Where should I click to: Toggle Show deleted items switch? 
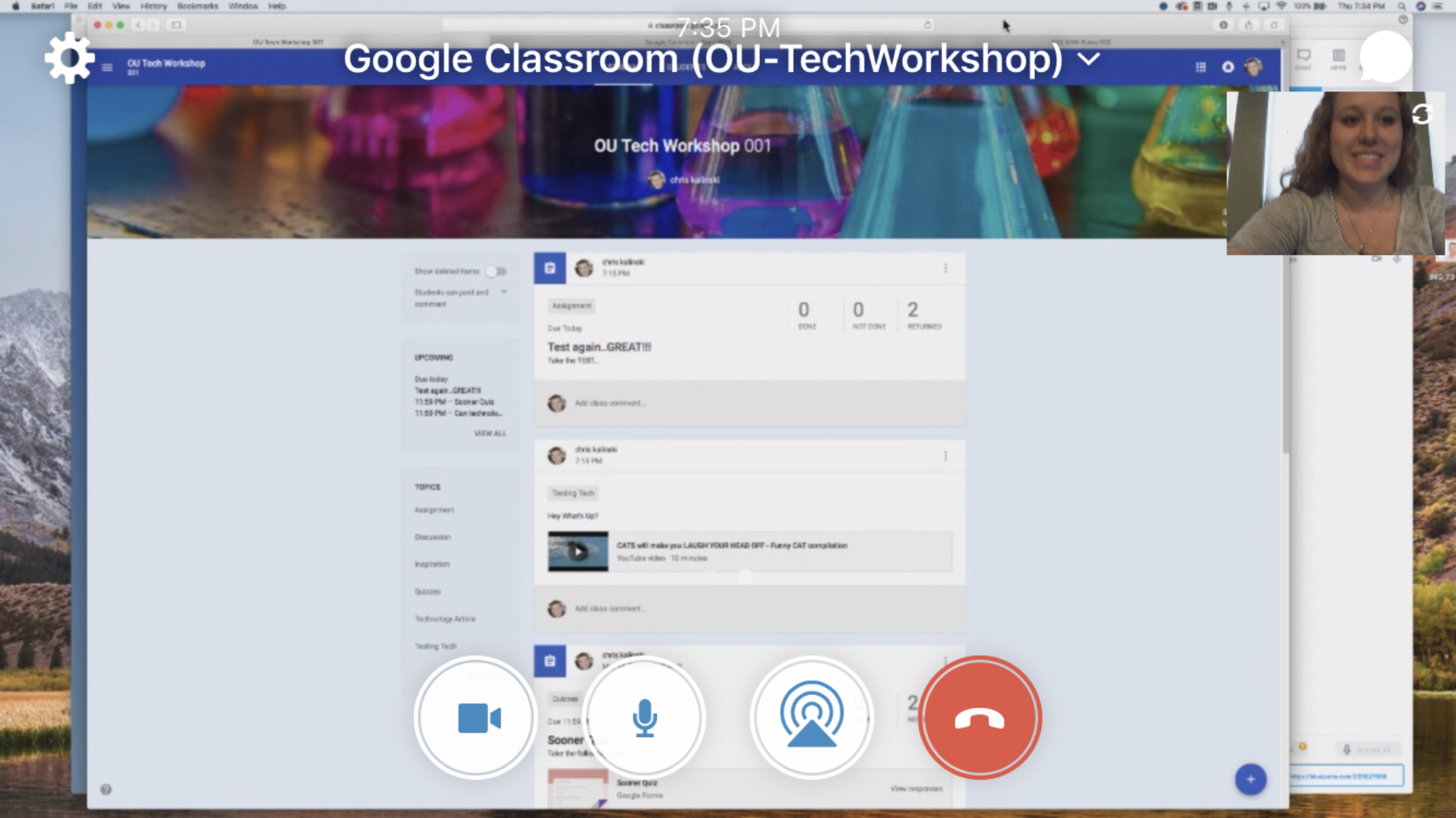coord(497,271)
